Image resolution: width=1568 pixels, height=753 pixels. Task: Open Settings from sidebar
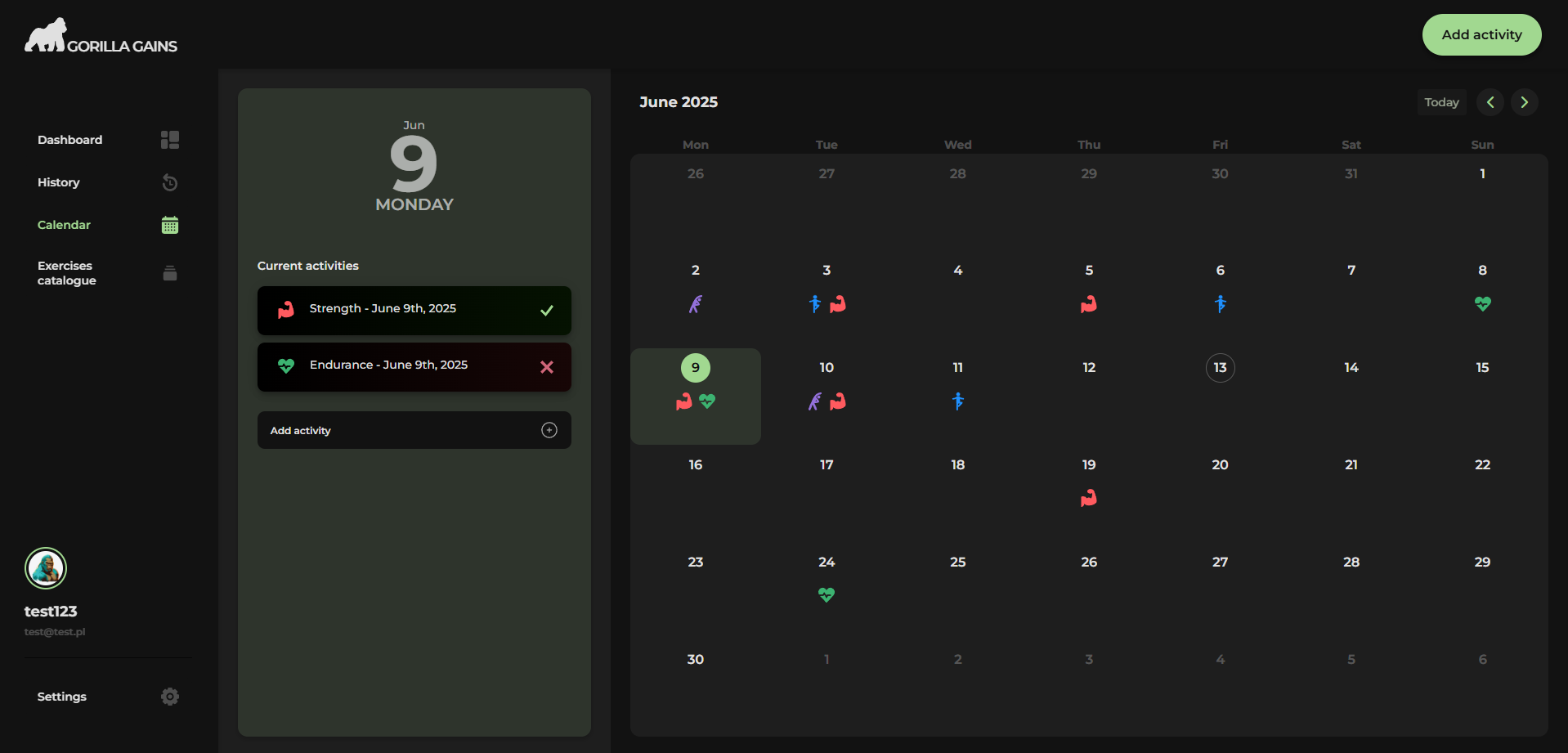pyautogui.click(x=62, y=697)
